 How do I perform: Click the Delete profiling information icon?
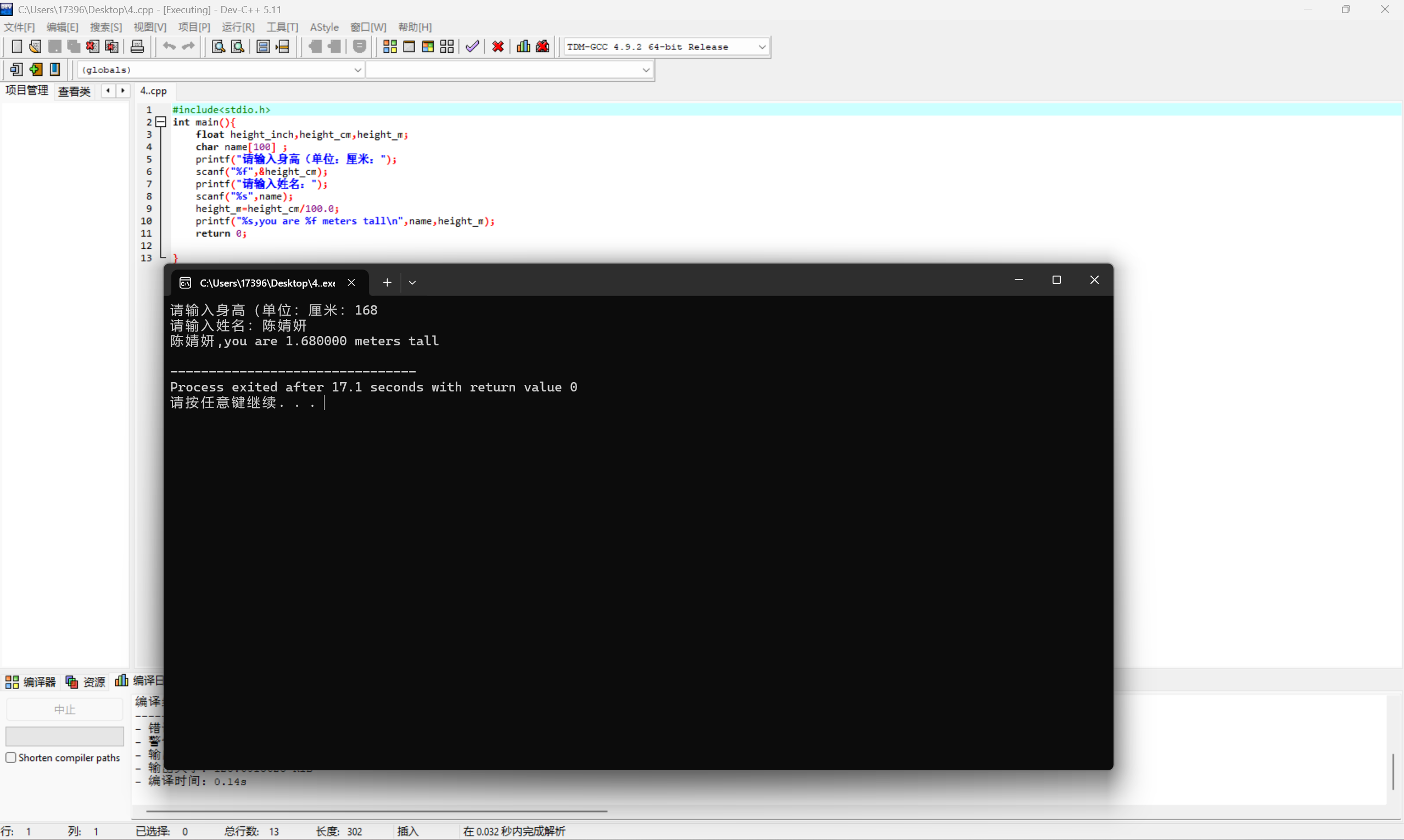[x=542, y=47]
